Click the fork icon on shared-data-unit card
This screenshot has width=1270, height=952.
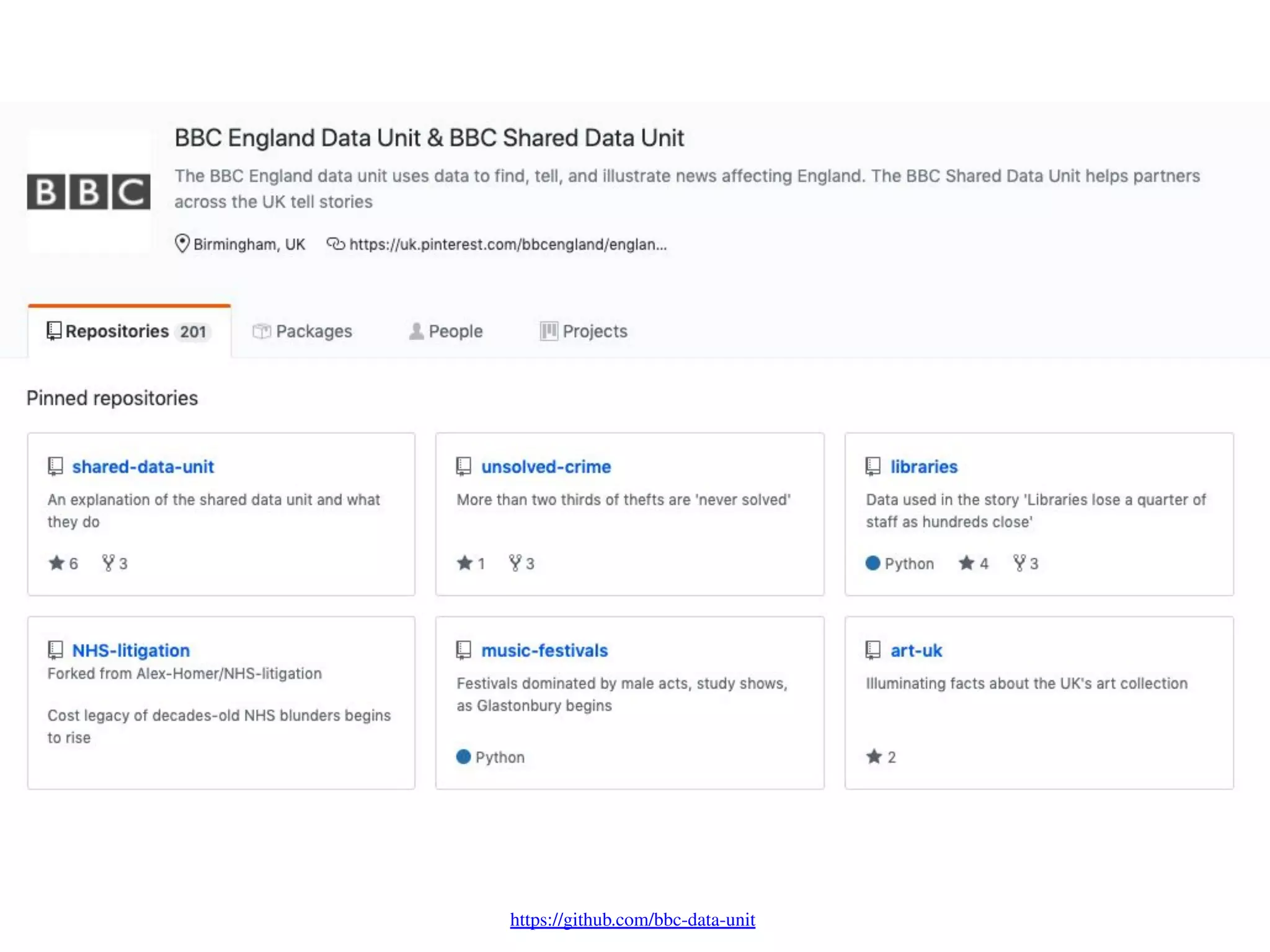coord(108,563)
